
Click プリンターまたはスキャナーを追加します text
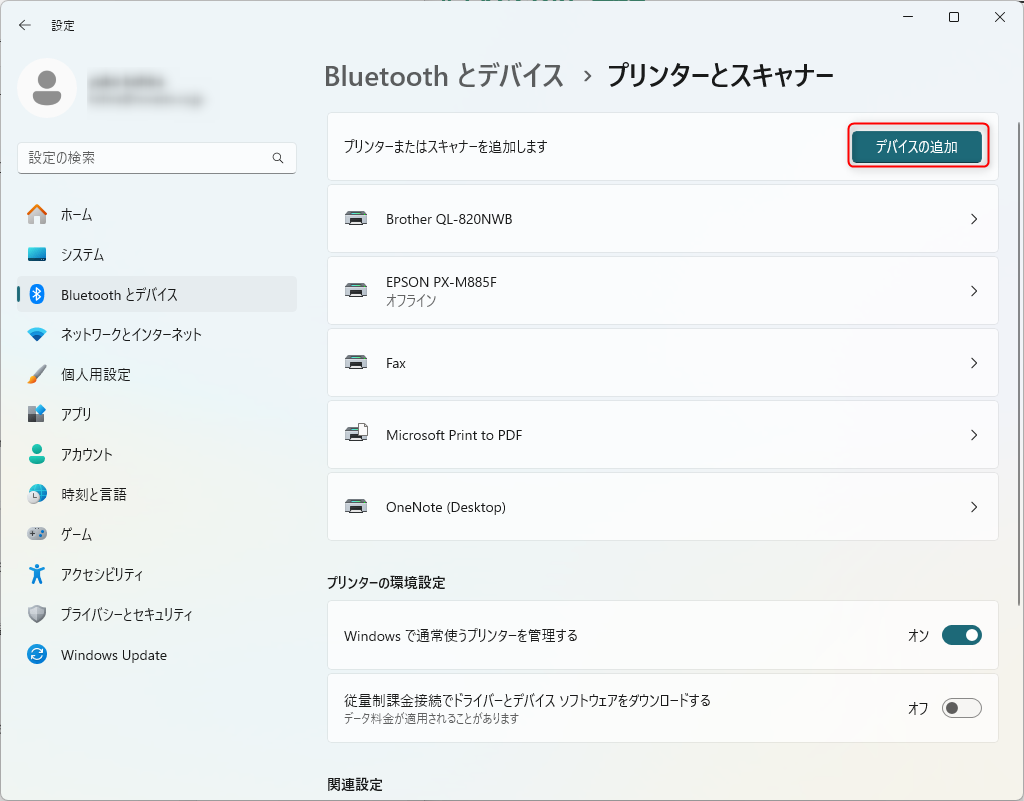click(445, 147)
